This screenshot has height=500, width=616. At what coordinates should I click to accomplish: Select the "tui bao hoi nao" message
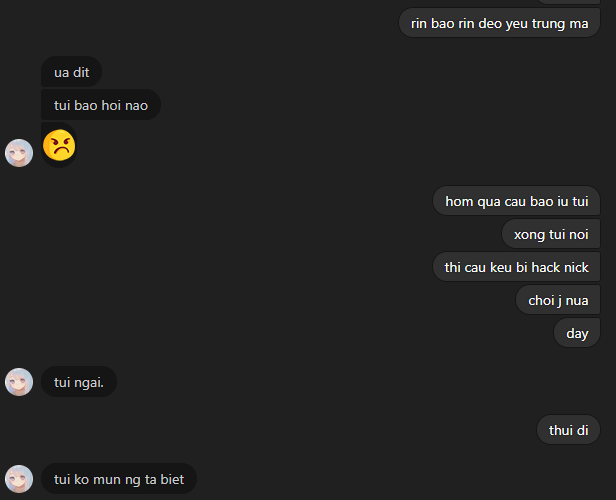[x=100, y=105]
